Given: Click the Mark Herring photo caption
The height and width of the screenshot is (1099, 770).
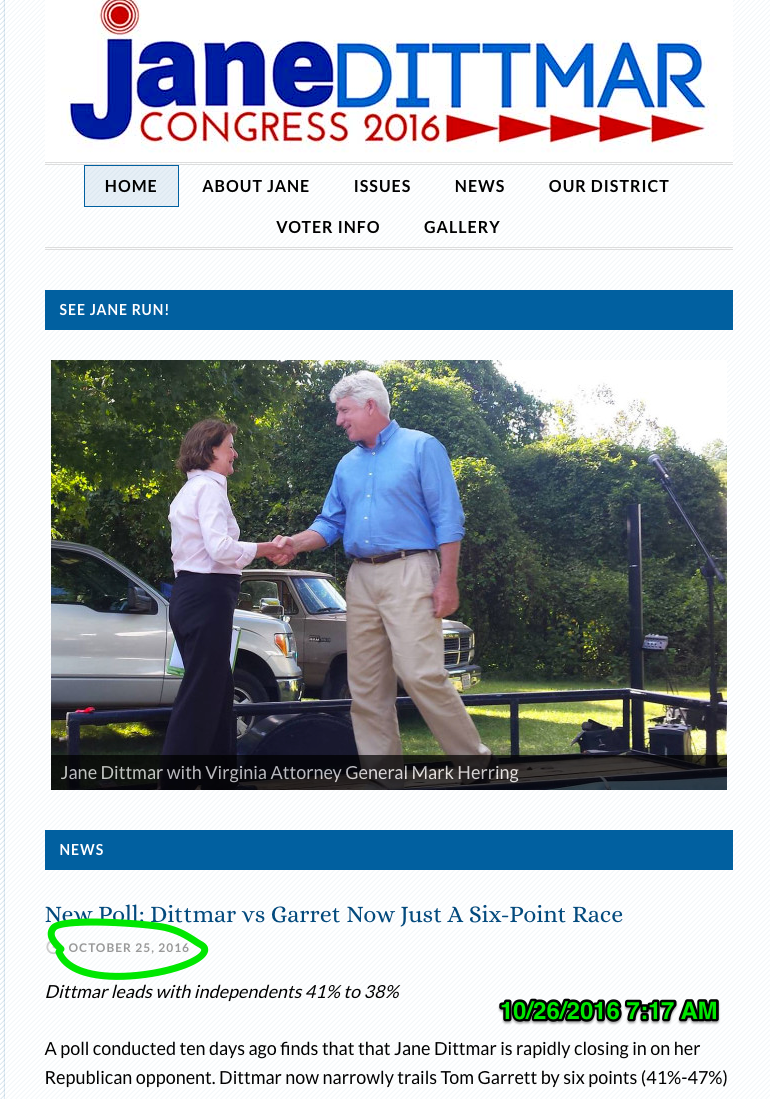Looking at the screenshot, I should [289, 772].
